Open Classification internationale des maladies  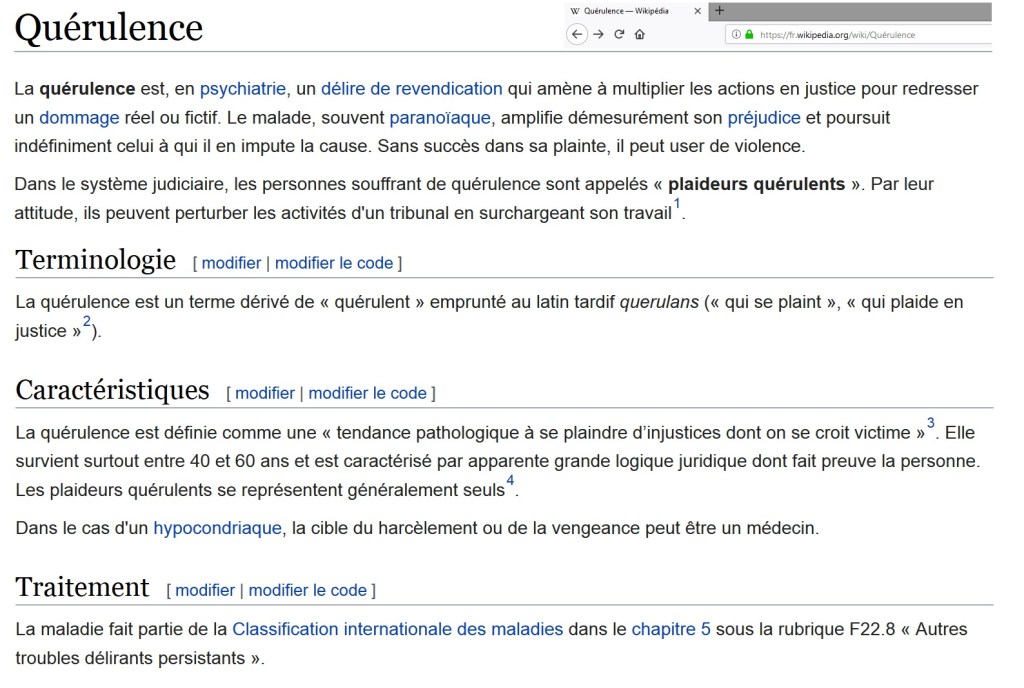click(396, 629)
